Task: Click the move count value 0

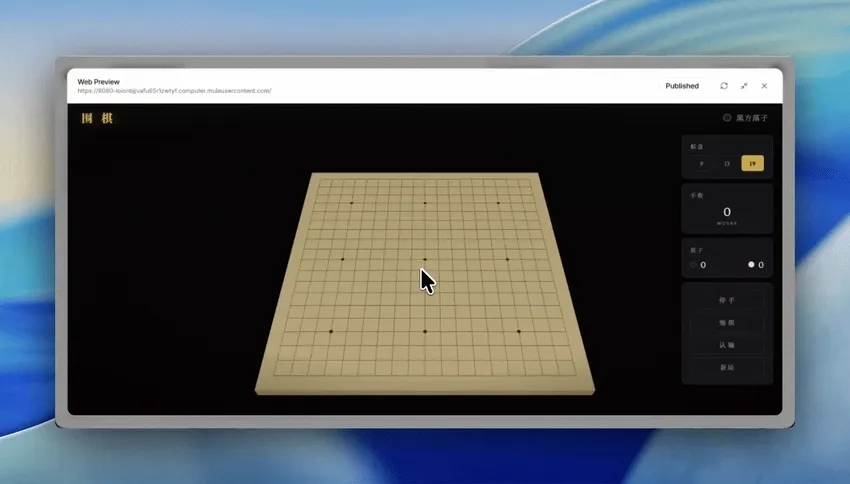Action: point(727,212)
